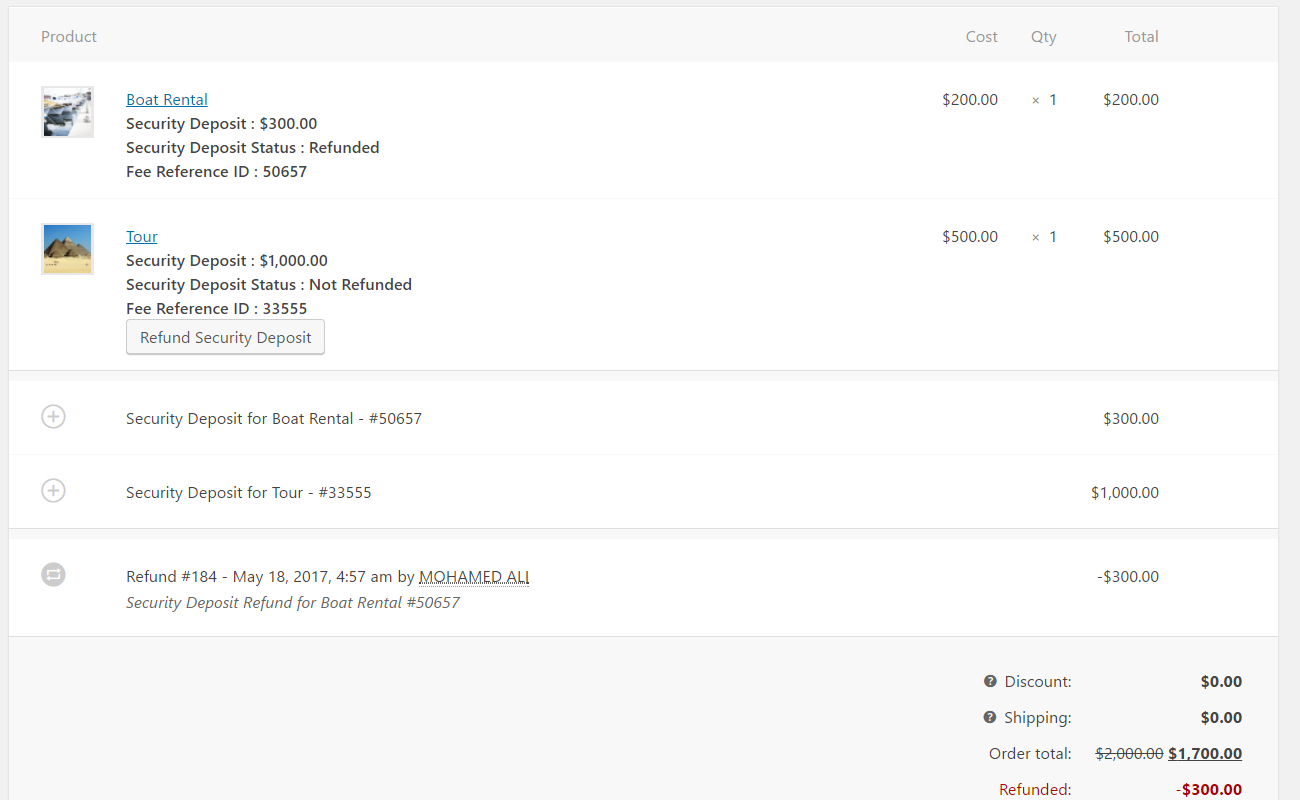
Task: Click the Cost column header
Action: tap(981, 37)
